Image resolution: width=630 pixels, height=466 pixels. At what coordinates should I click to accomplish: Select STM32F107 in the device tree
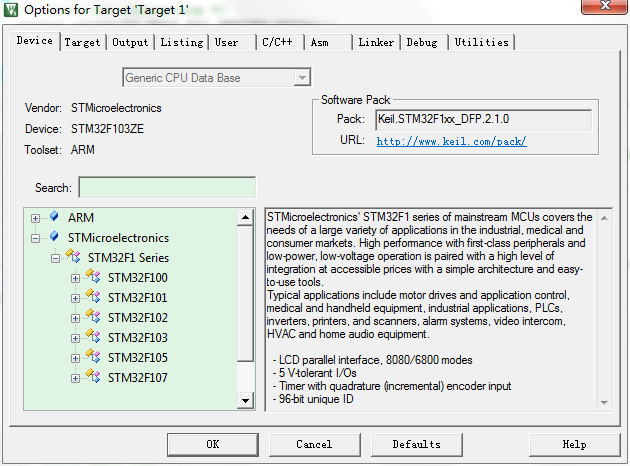138,378
